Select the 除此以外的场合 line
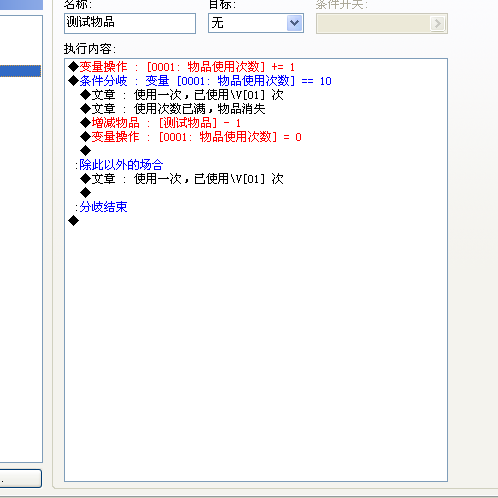Screen dimensions: 498x498 (x=119, y=165)
